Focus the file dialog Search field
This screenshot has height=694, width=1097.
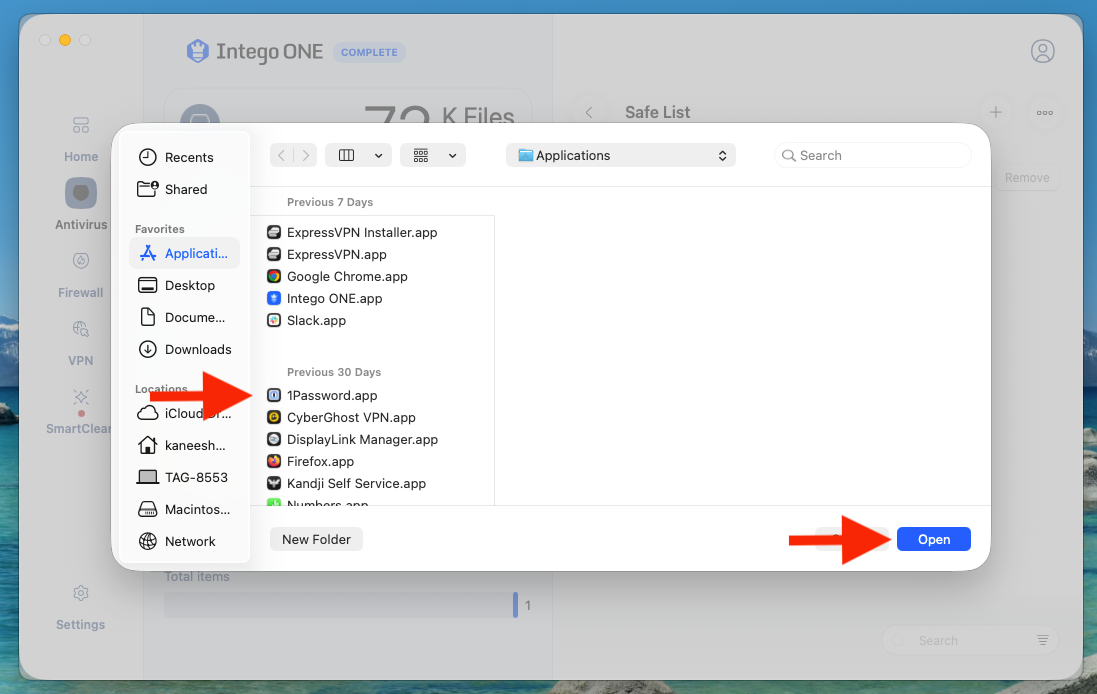tap(872, 155)
